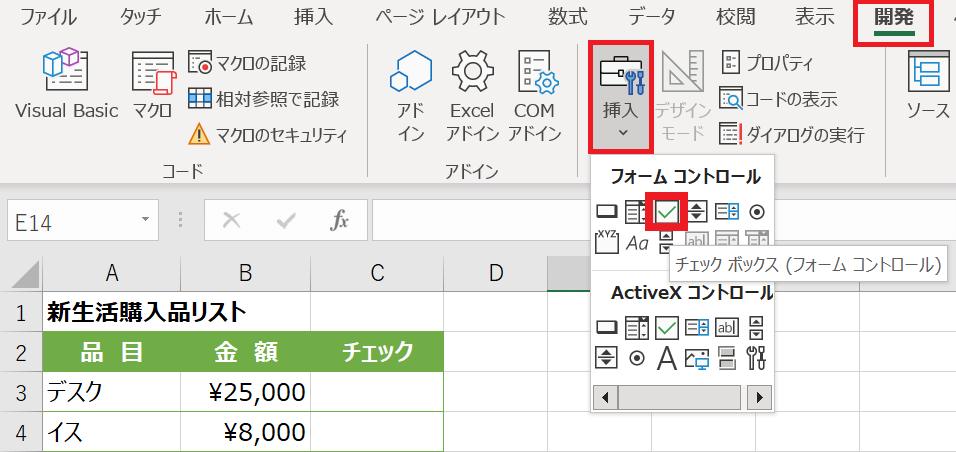This screenshot has height=452, width=956.
Task: Click right arrow of controls scrollbar
Action: tap(761, 397)
